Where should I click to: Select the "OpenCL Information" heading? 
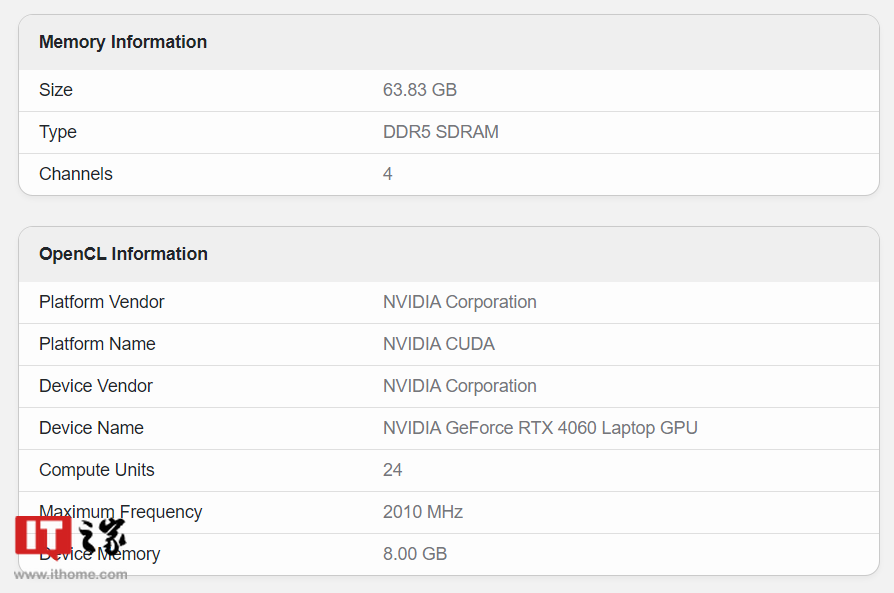(x=123, y=254)
